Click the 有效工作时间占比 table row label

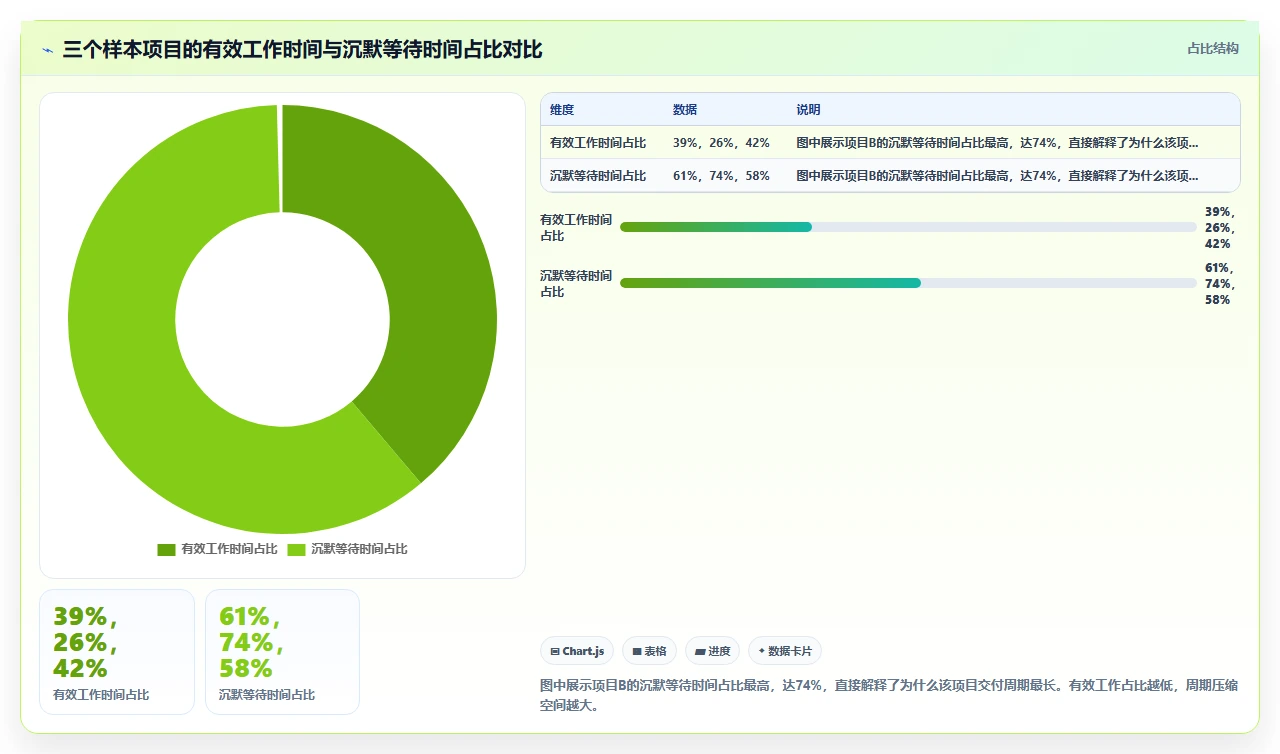598,143
